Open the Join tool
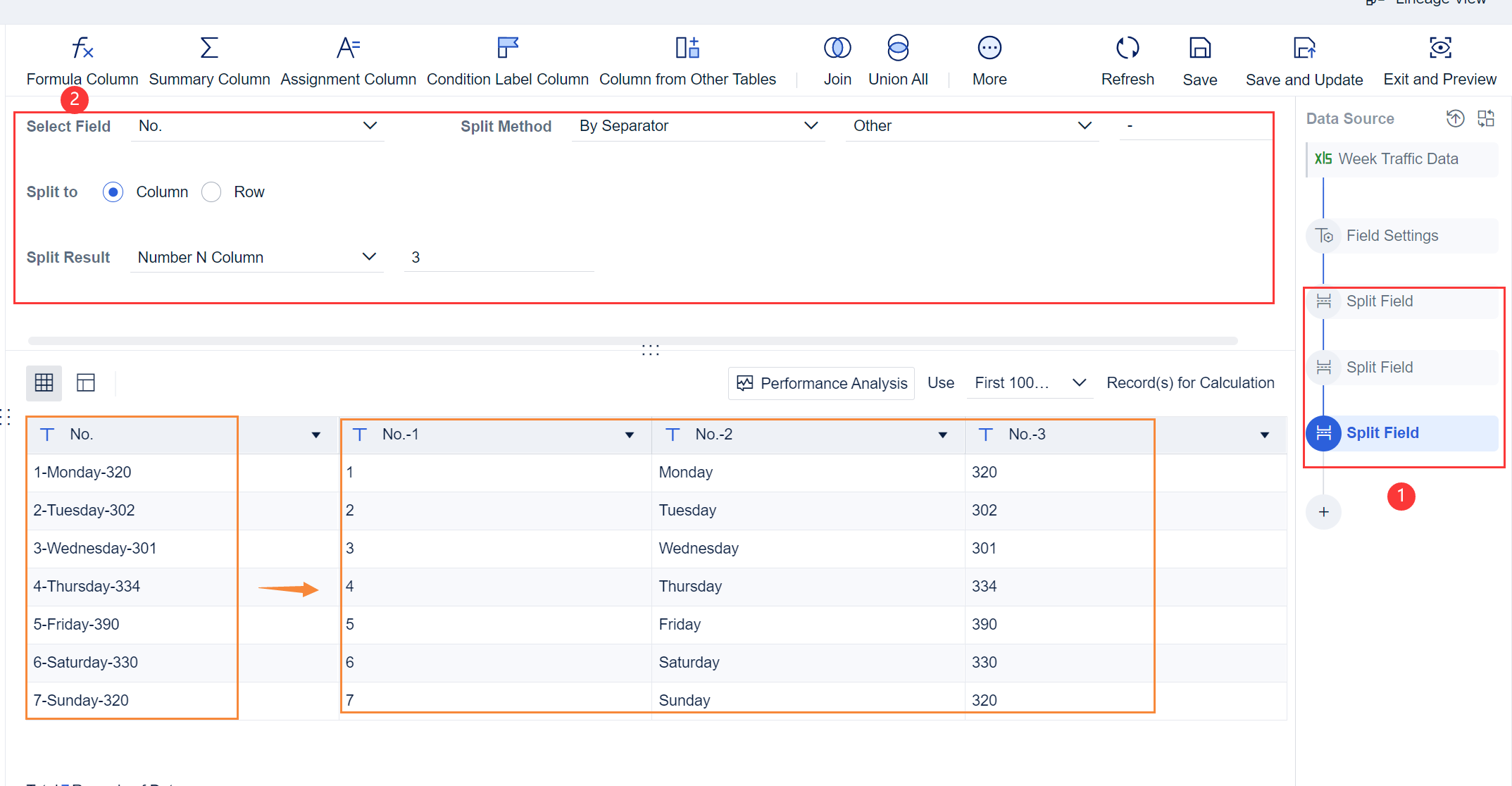 click(x=837, y=61)
